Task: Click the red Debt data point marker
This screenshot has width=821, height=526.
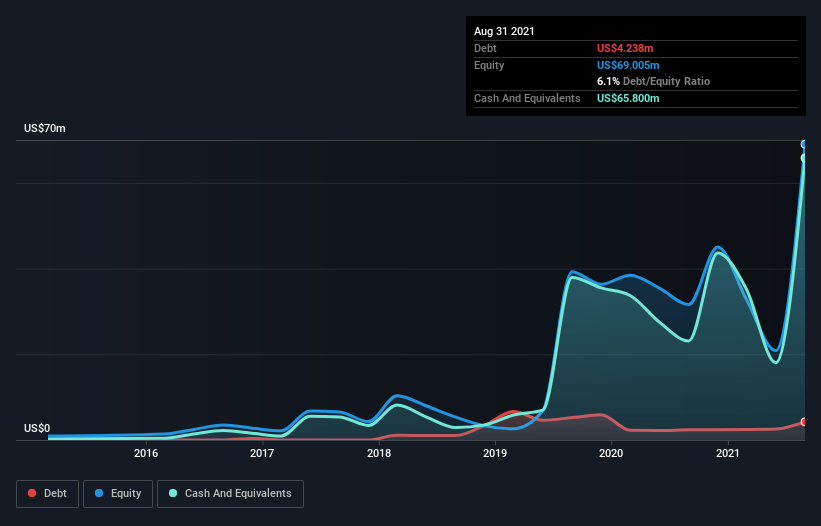Action: [x=804, y=422]
